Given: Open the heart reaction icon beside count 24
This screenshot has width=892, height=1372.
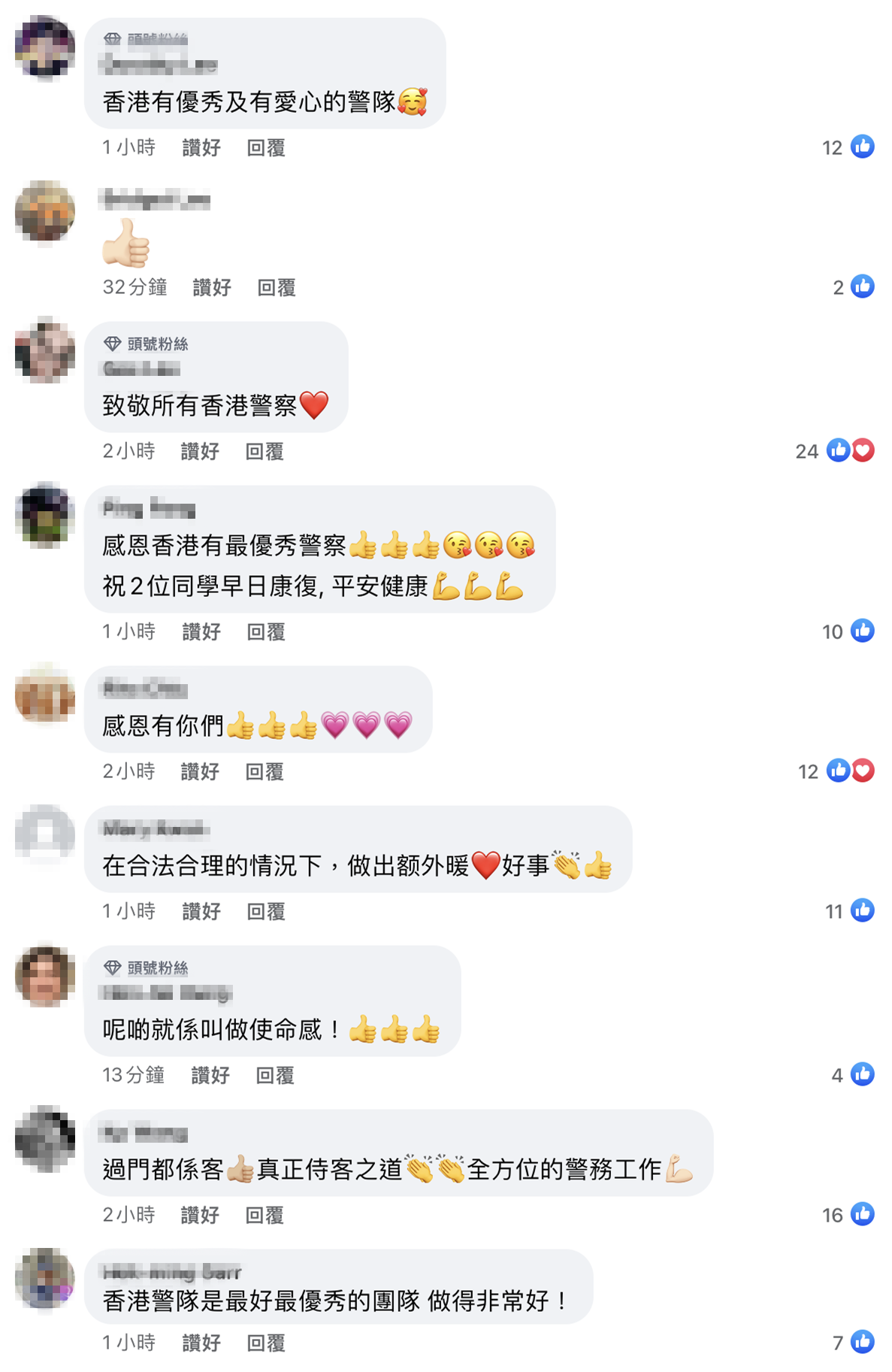Looking at the screenshot, I should (863, 450).
